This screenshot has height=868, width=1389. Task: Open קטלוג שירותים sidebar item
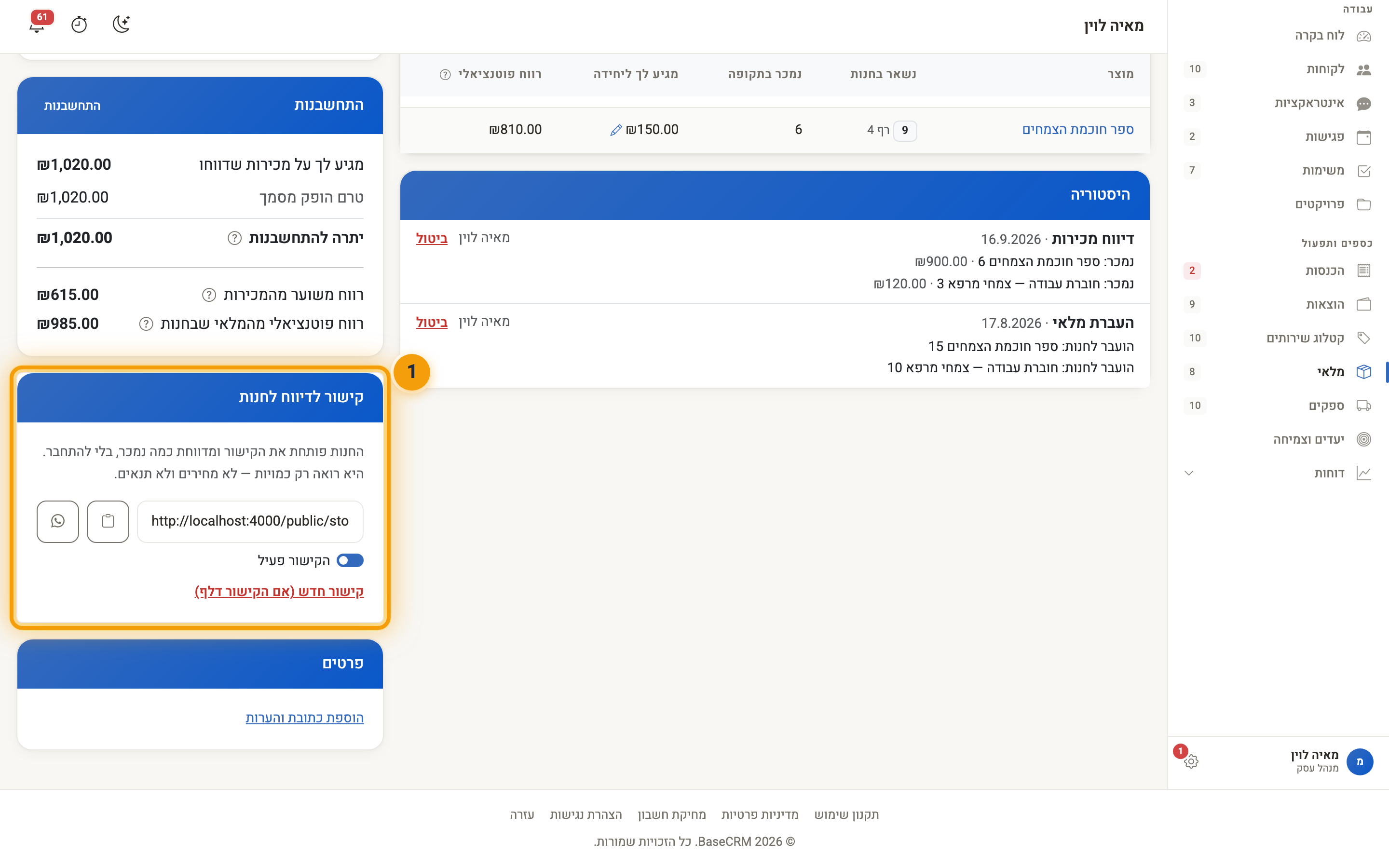click(x=1278, y=338)
